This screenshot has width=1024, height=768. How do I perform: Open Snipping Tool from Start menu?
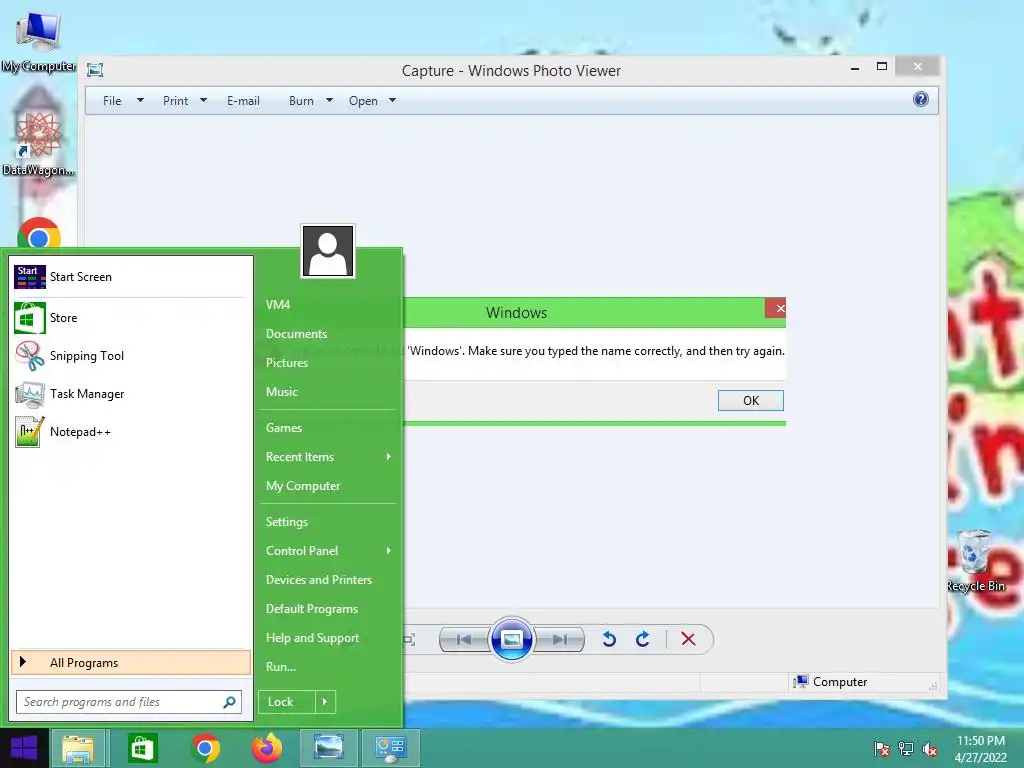129,356
